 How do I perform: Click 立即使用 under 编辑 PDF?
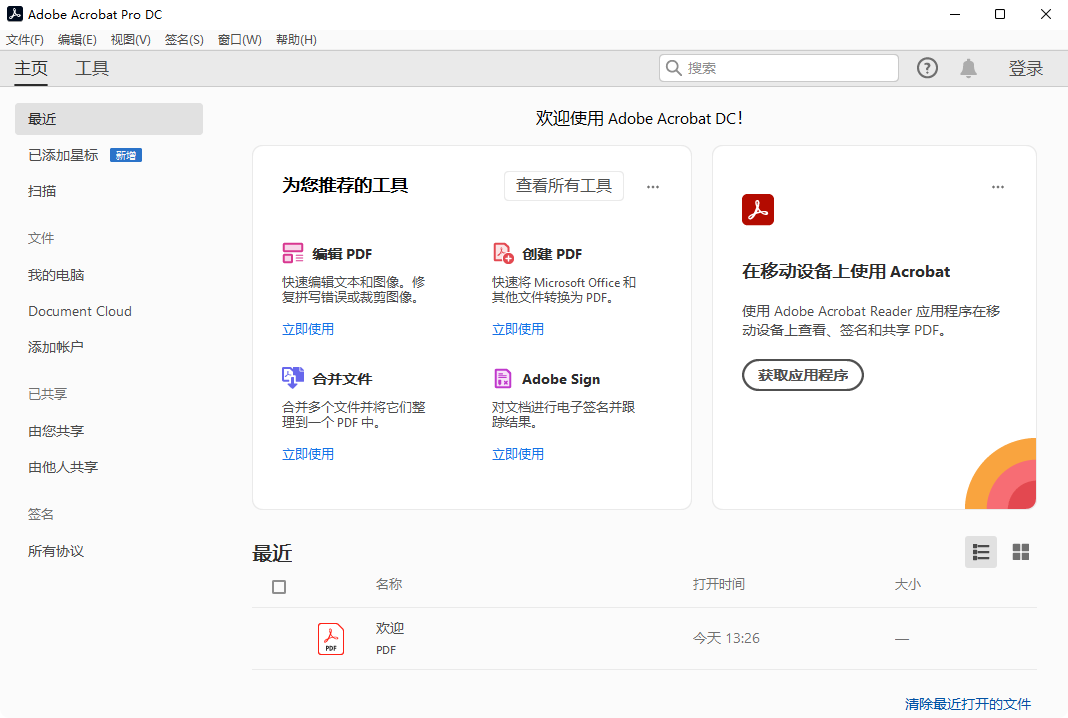pyautogui.click(x=308, y=329)
